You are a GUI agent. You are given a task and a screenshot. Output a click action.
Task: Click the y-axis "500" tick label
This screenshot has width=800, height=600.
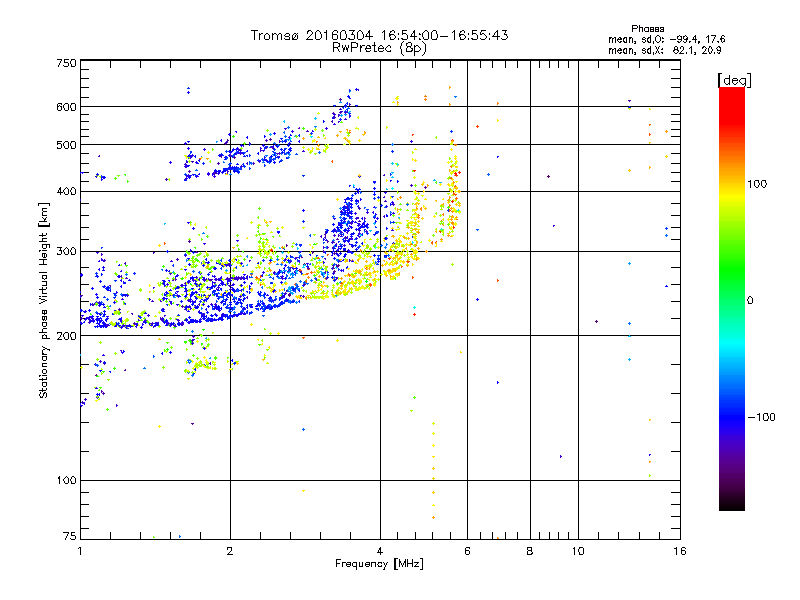click(x=66, y=145)
